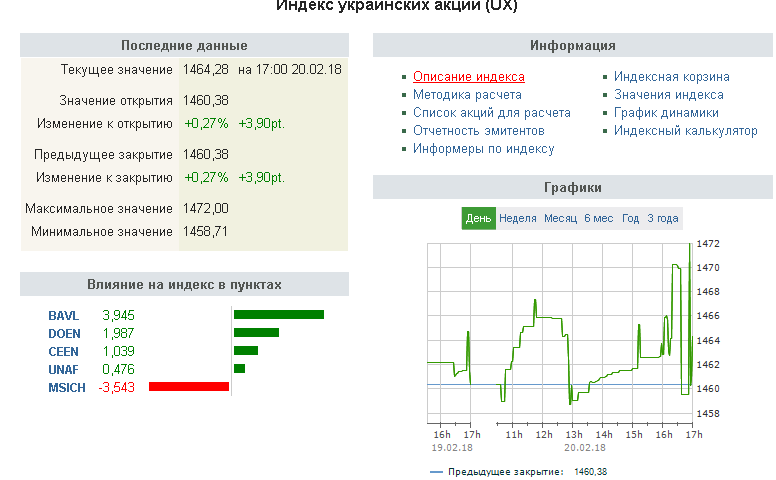Switch chart to Неделя tab

click(518, 218)
